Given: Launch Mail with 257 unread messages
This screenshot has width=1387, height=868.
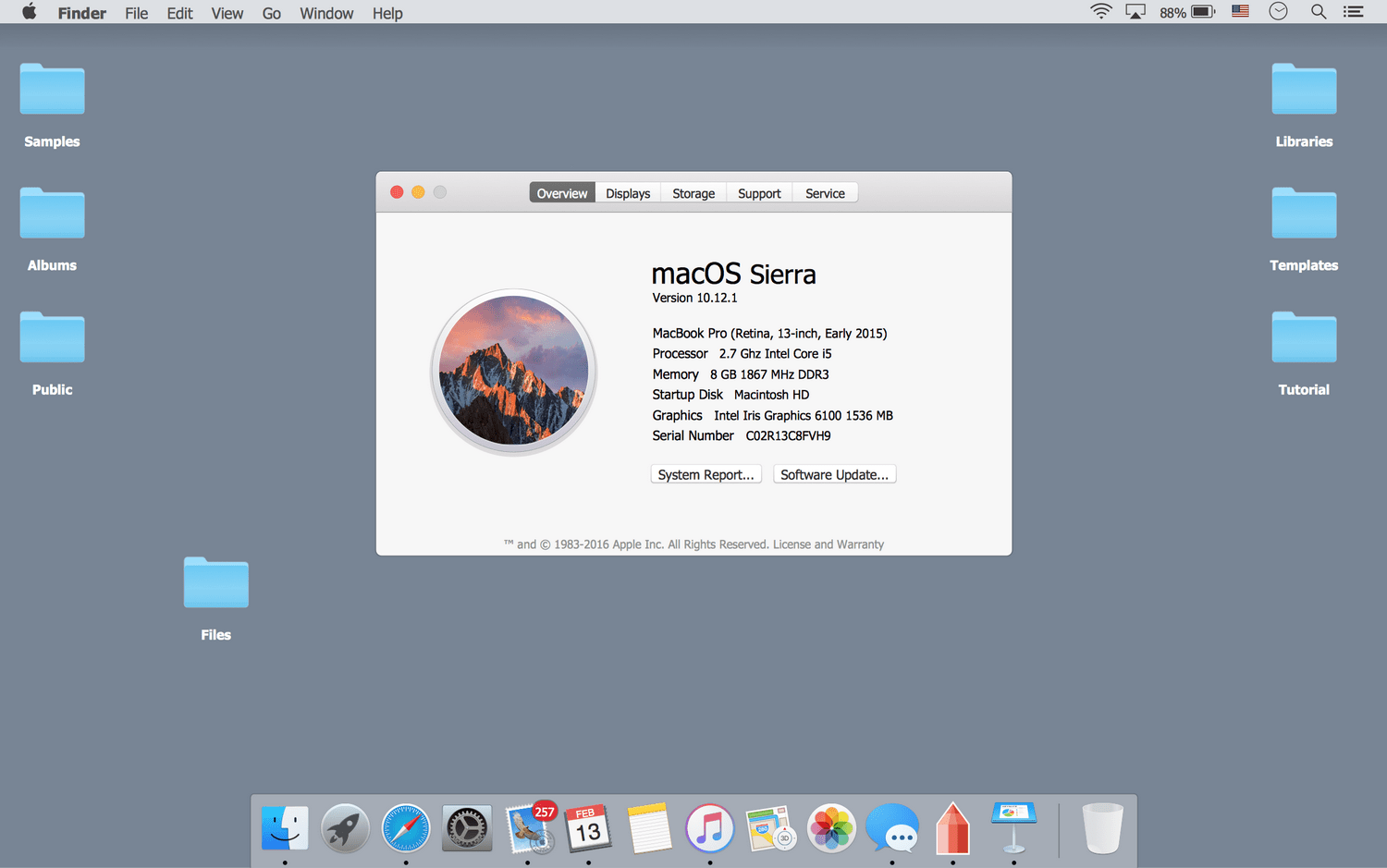Looking at the screenshot, I should coord(529,828).
